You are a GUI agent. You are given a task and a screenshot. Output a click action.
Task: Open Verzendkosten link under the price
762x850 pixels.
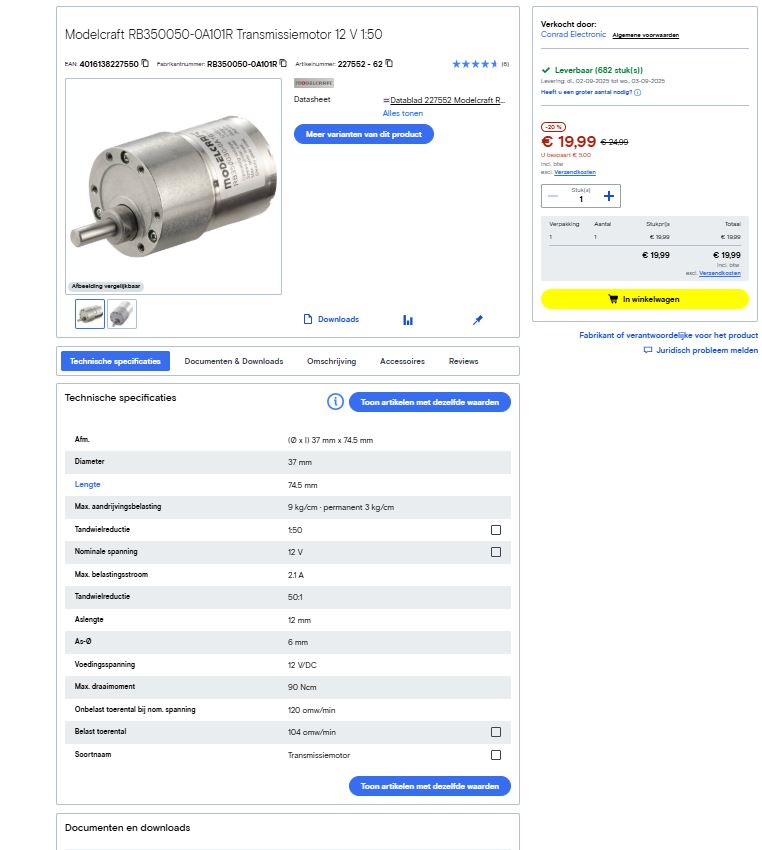[x=575, y=172]
